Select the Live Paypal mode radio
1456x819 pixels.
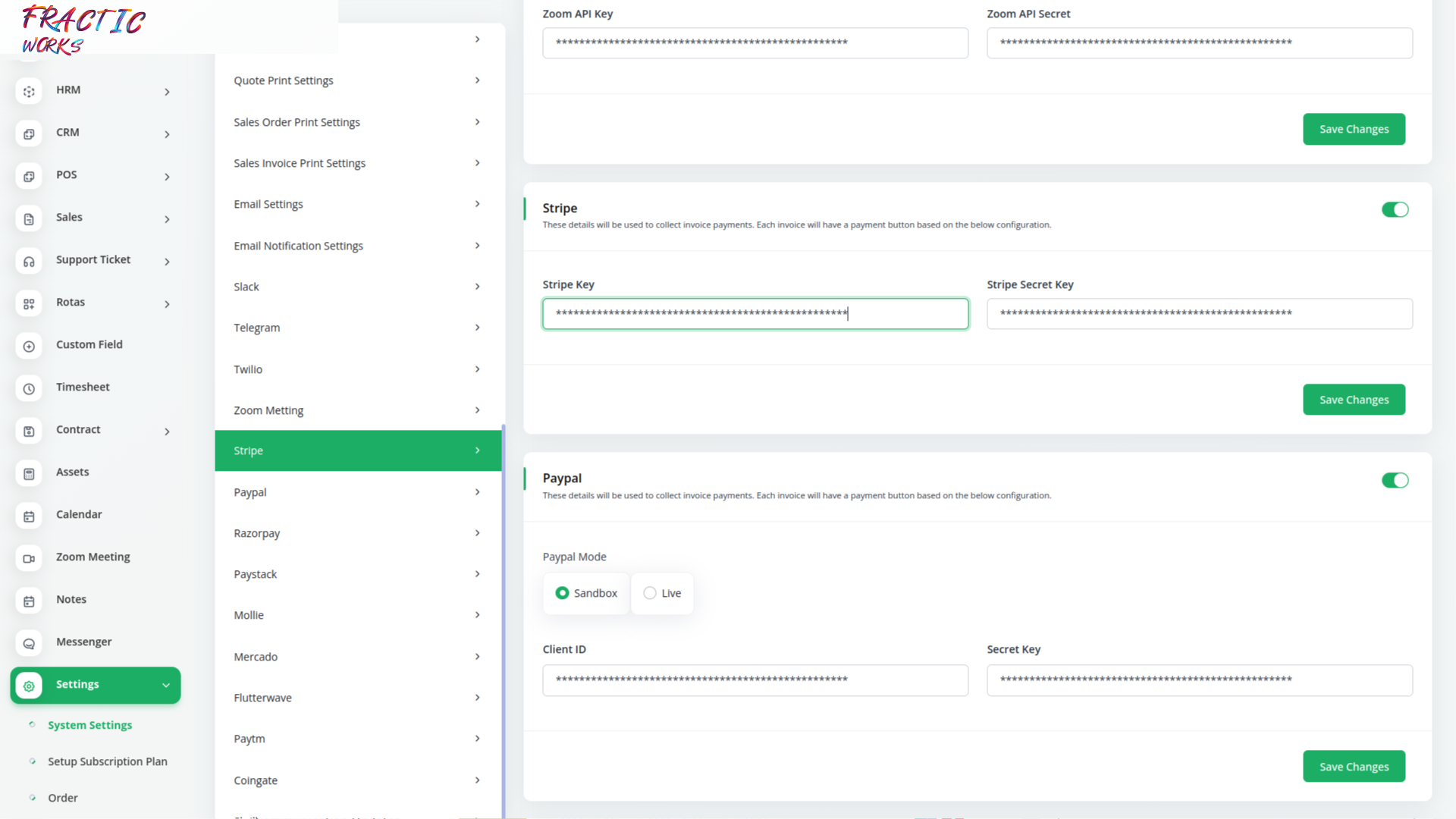pyautogui.click(x=650, y=593)
